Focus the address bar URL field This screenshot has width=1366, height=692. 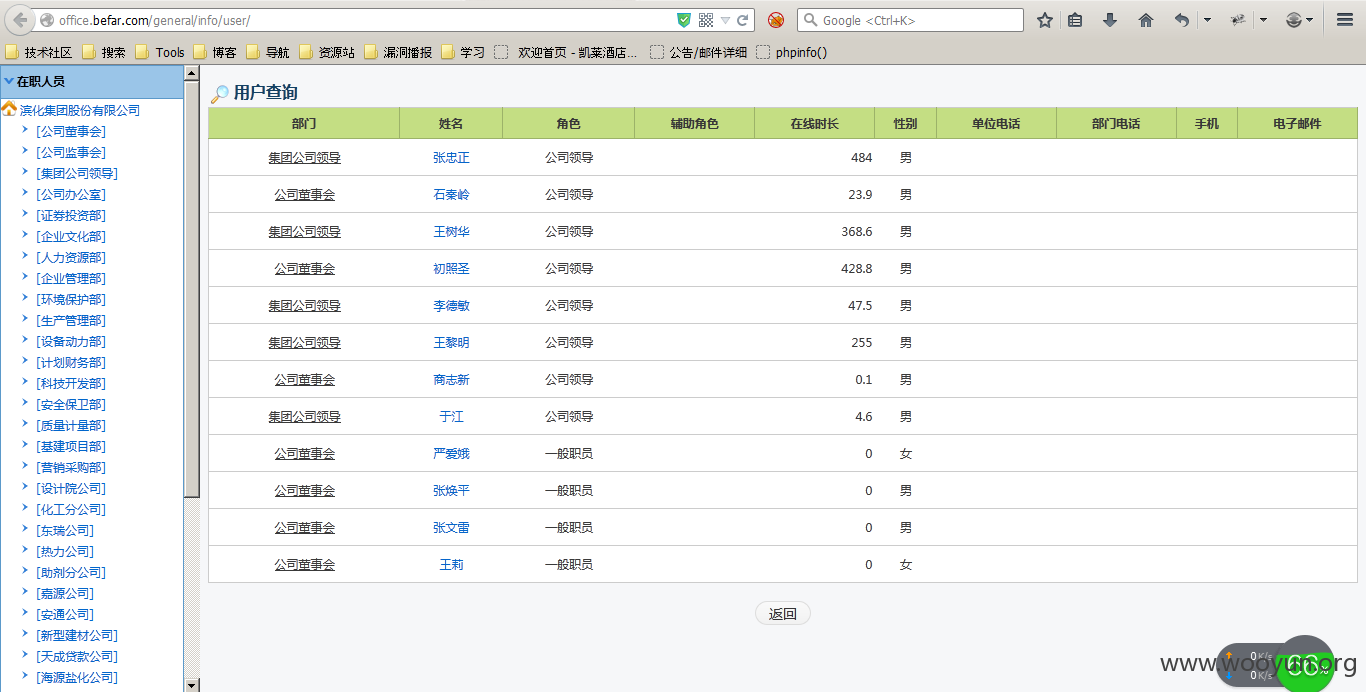[x=365, y=20]
